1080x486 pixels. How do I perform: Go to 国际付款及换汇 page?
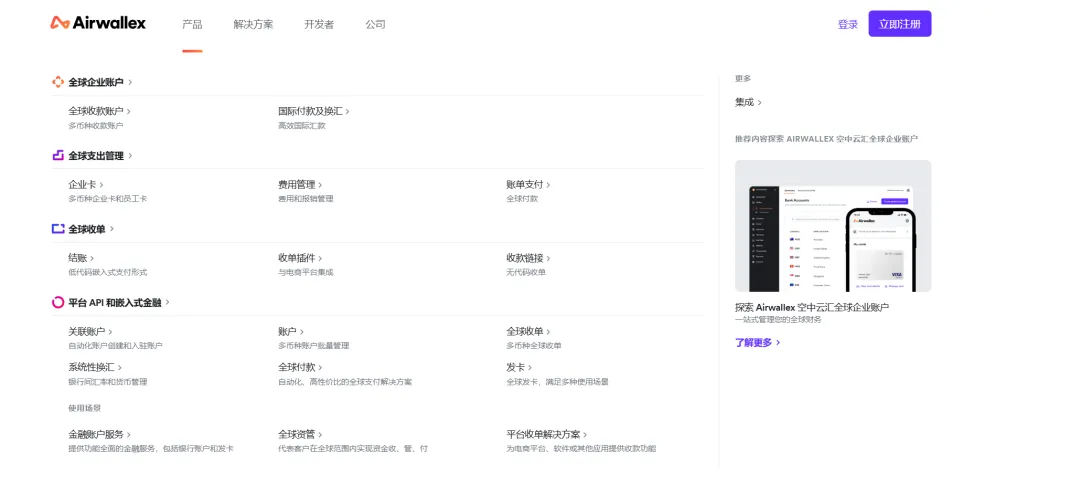[x=313, y=111]
